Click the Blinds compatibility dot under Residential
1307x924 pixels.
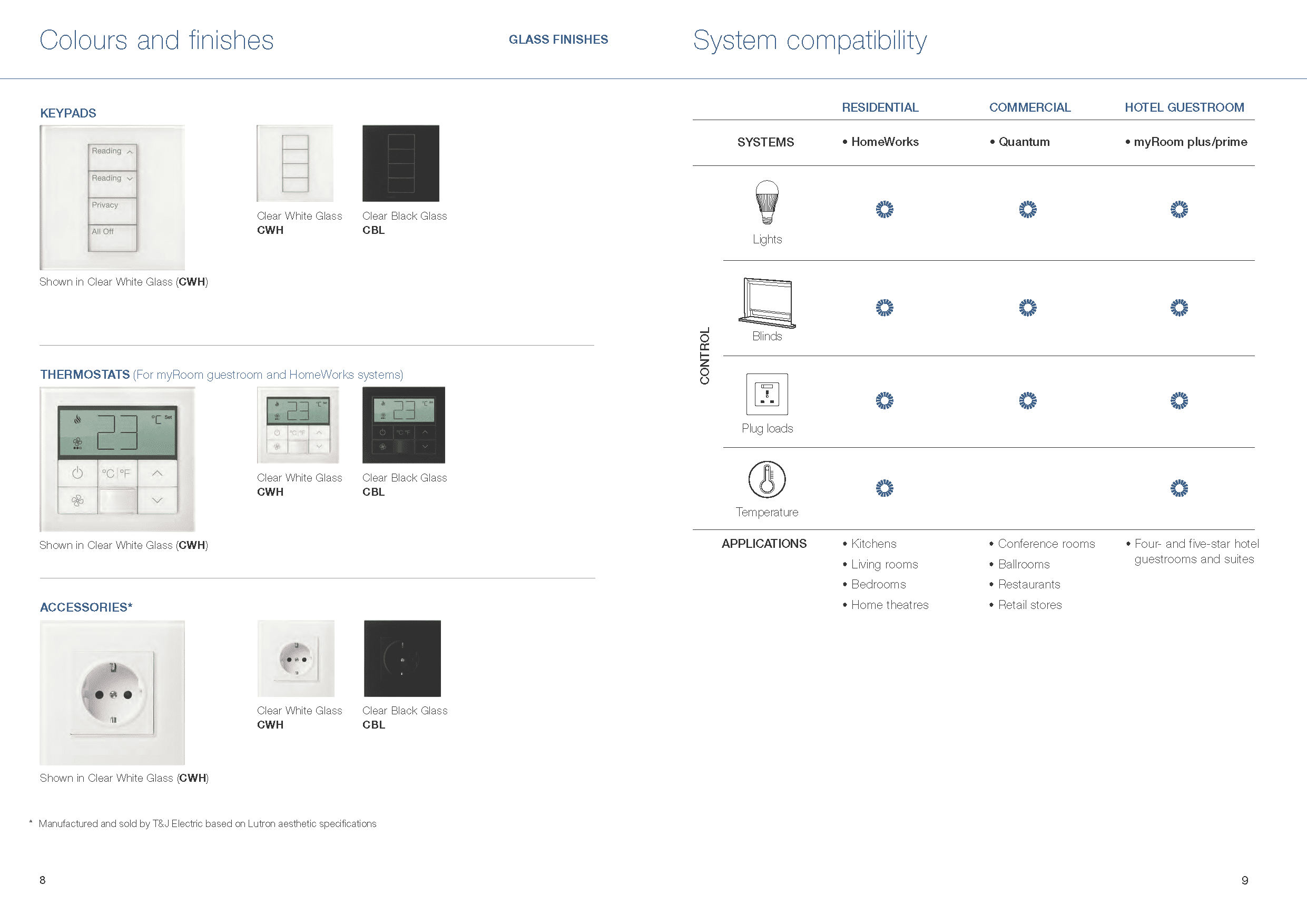coord(885,308)
